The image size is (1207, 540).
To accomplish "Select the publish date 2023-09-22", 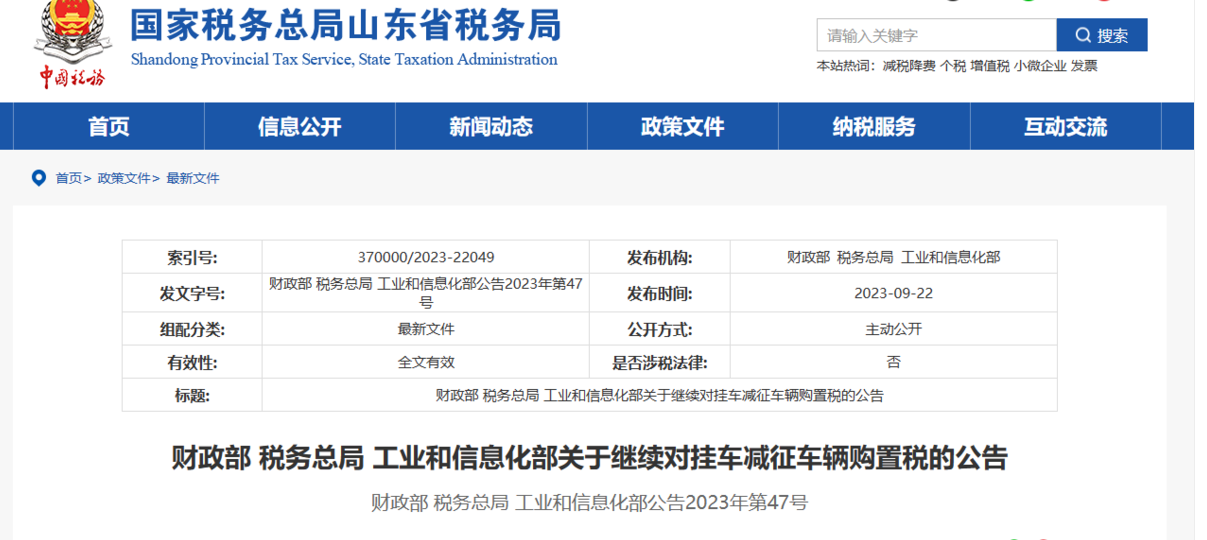I will coord(894,293).
